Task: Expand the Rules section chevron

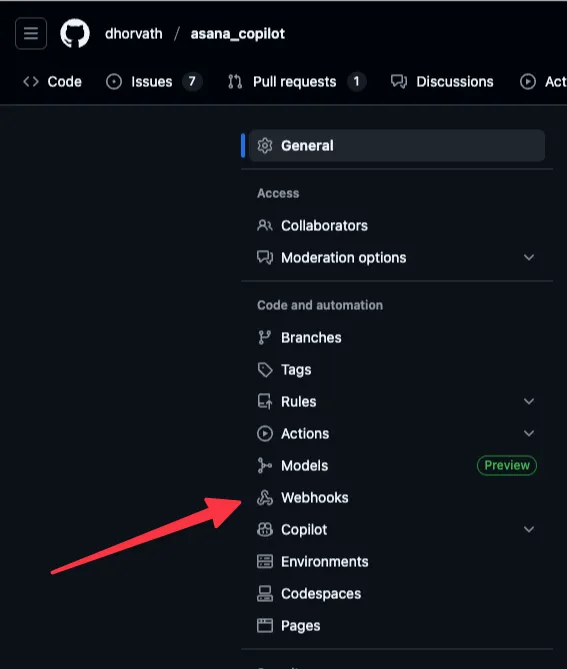Action: coord(529,401)
